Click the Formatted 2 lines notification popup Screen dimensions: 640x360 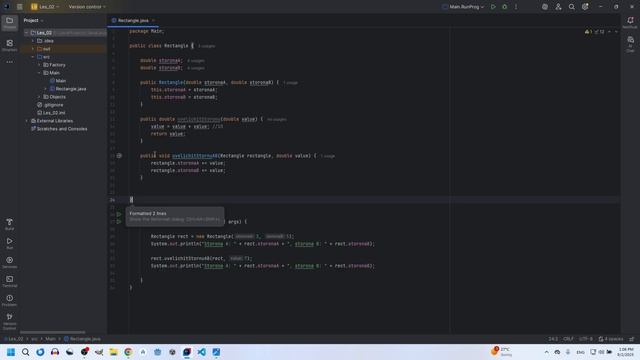(x=175, y=216)
